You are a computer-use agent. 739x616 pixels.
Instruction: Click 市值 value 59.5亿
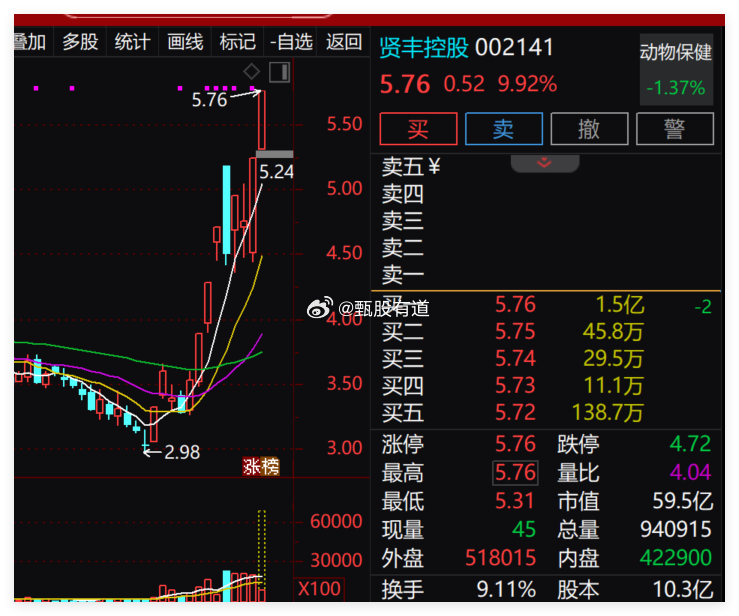pyautogui.click(x=682, y=501)
